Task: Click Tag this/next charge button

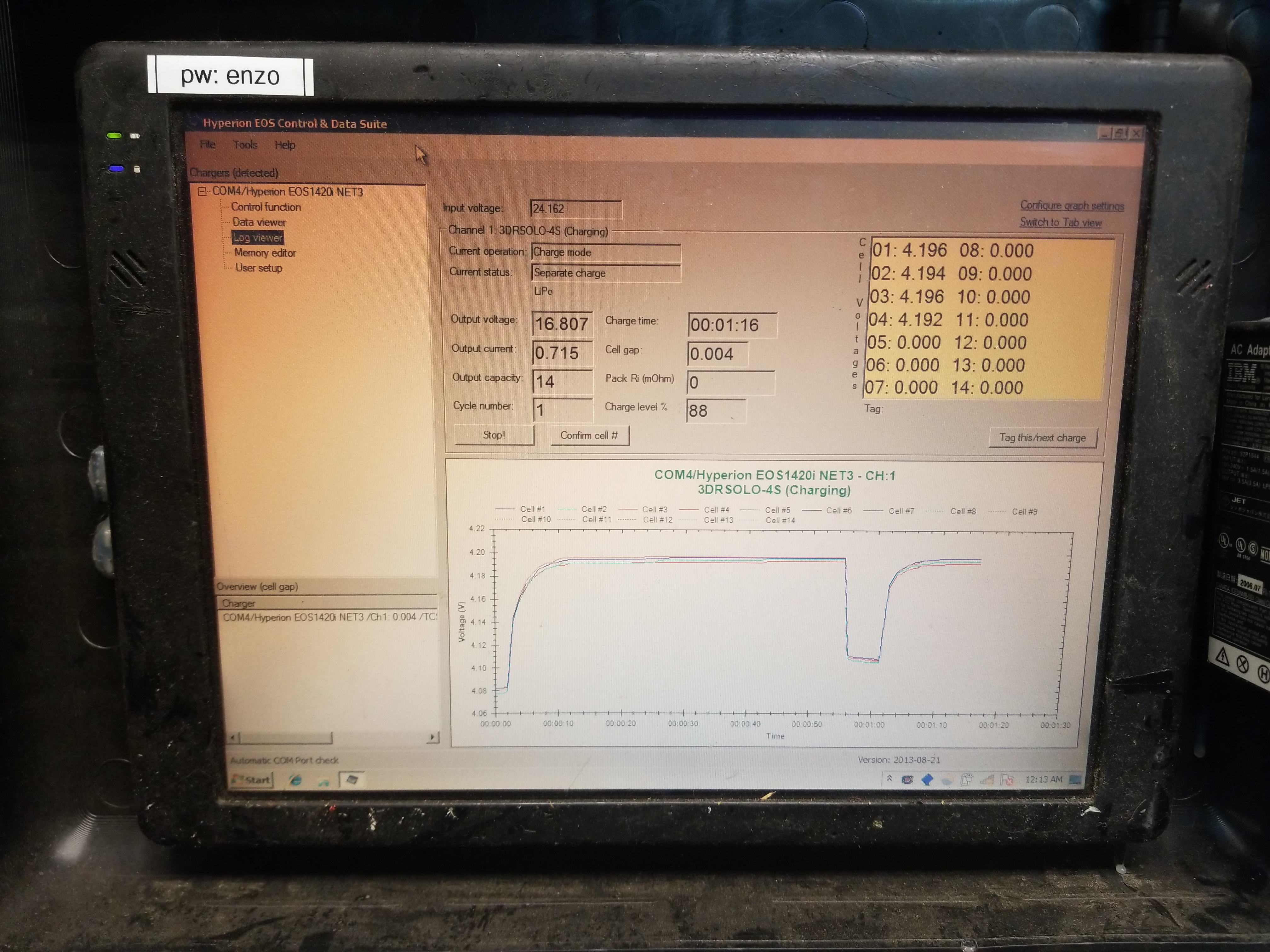Action: click(x=1043, y=438)
